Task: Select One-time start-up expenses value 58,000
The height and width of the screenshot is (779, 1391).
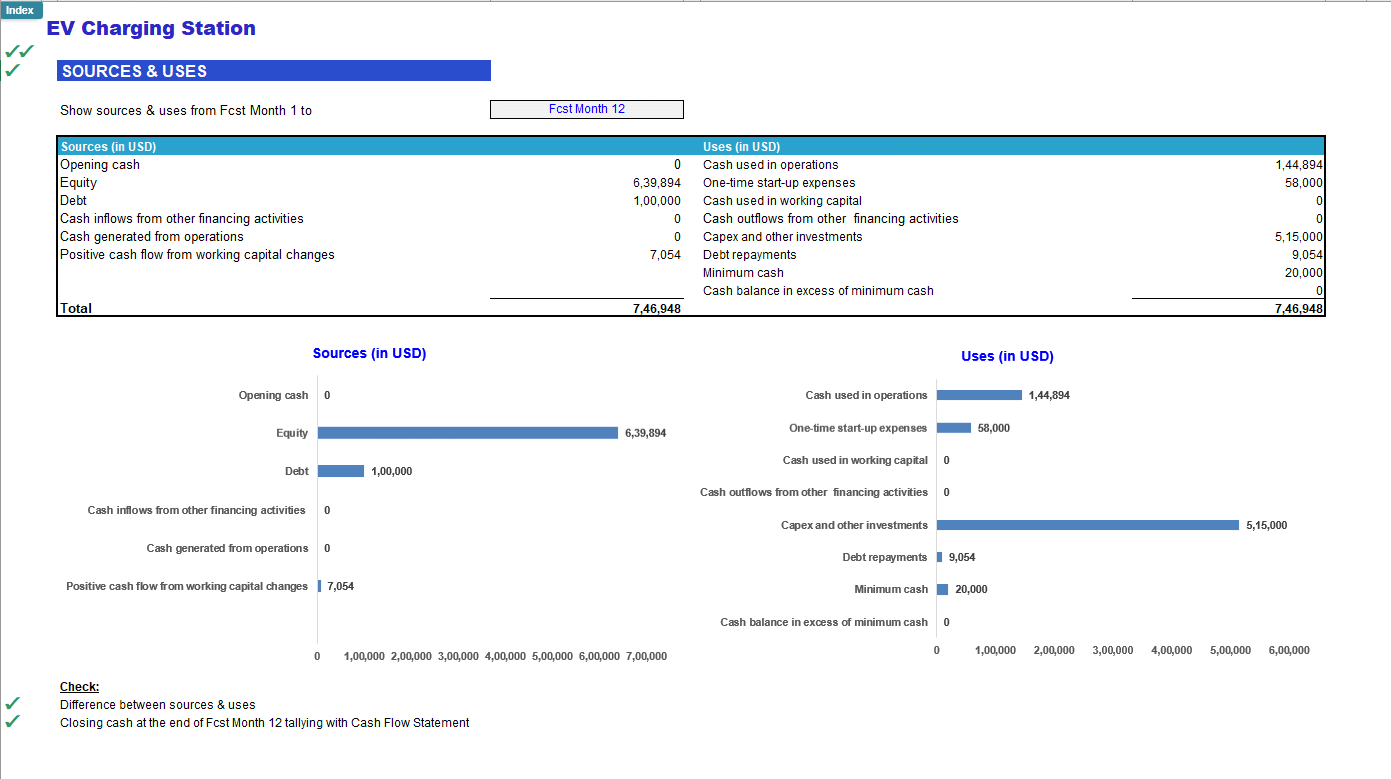Action: coord(1304,183)
